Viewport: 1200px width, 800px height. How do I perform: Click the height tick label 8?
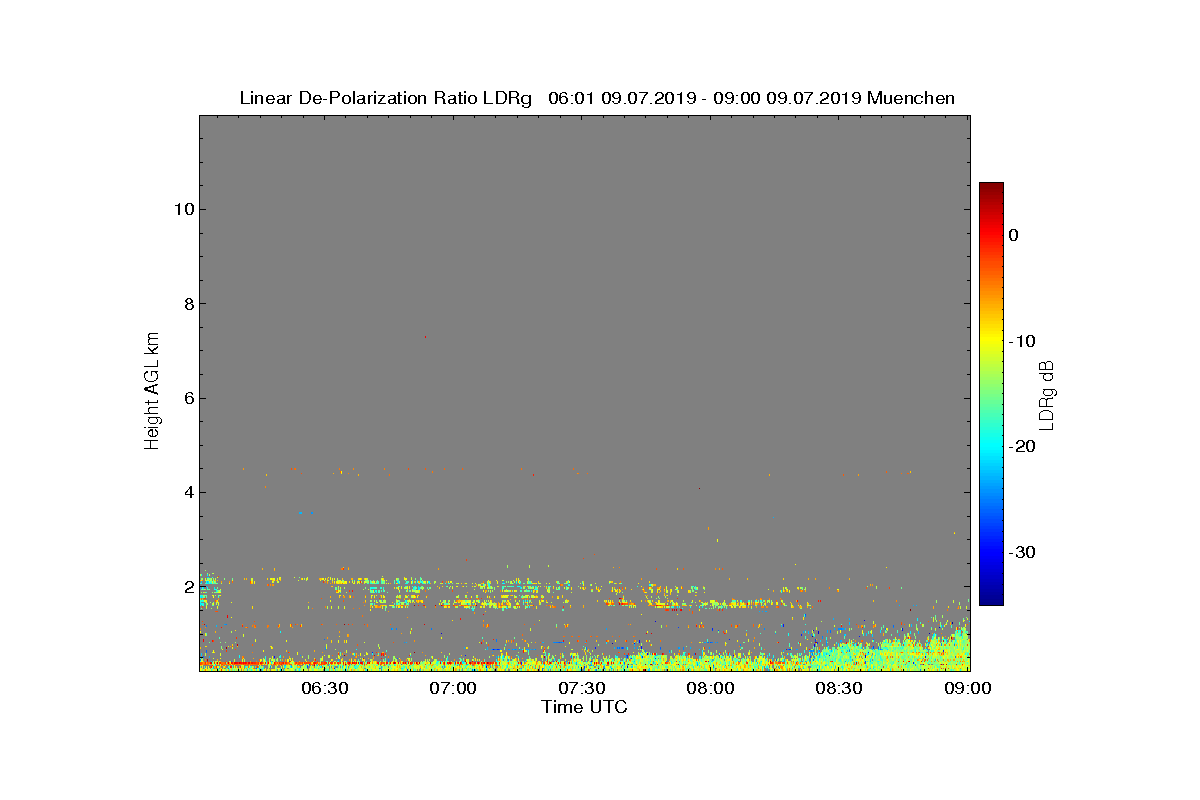tap(188, 304)
